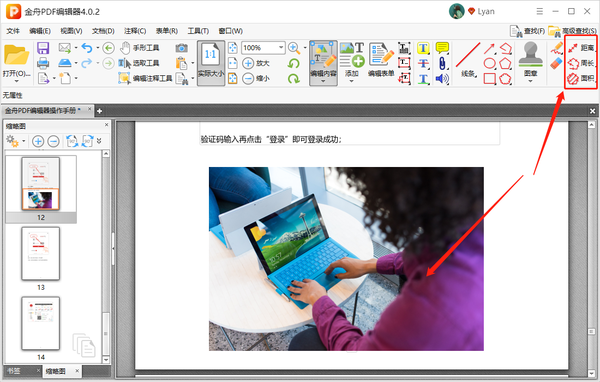Image resolution: width=600 pixels, height=382 pixels.
Task: Click the print icon
Action: tap(43, 63)
